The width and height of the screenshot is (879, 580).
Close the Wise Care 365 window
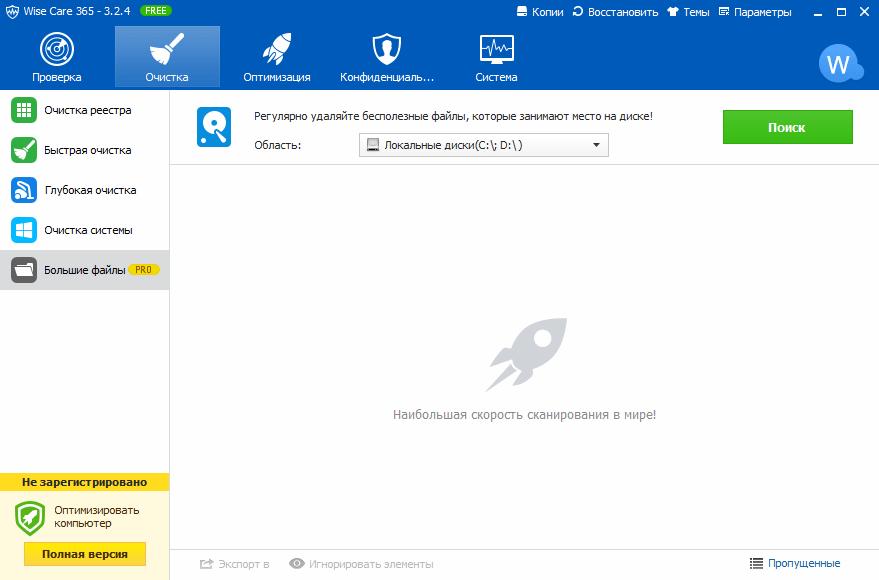864,12
